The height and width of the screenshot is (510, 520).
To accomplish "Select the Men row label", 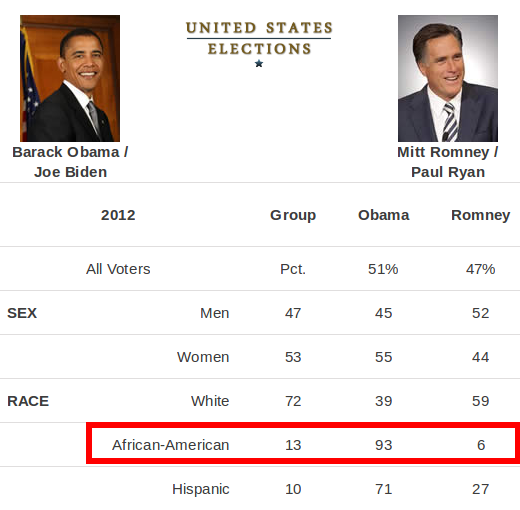I will (x=215, y=313).
